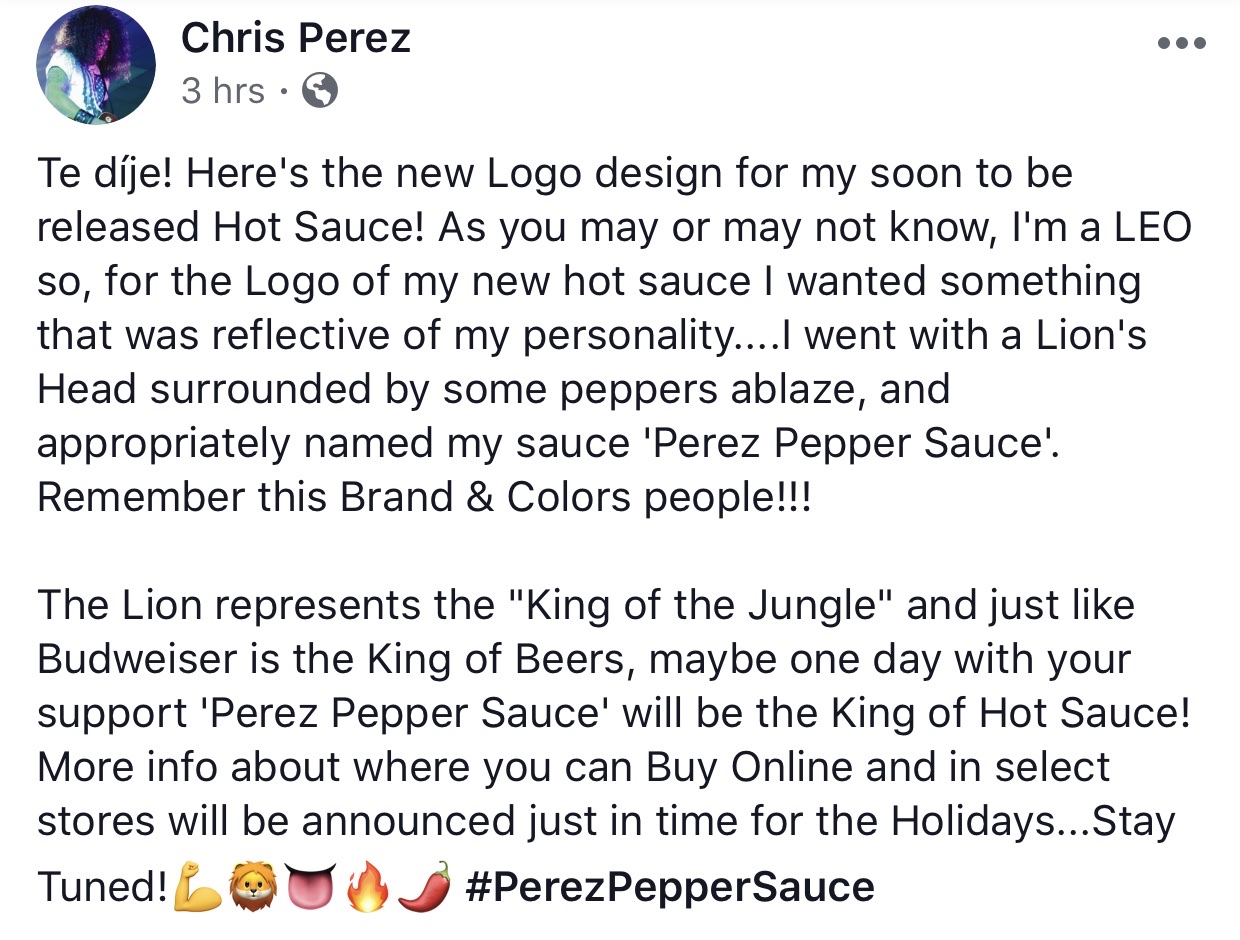1240x940 pixels.
Task: Open the #PerezPepperSauce hashtag
Action: [x=670, y=886]
